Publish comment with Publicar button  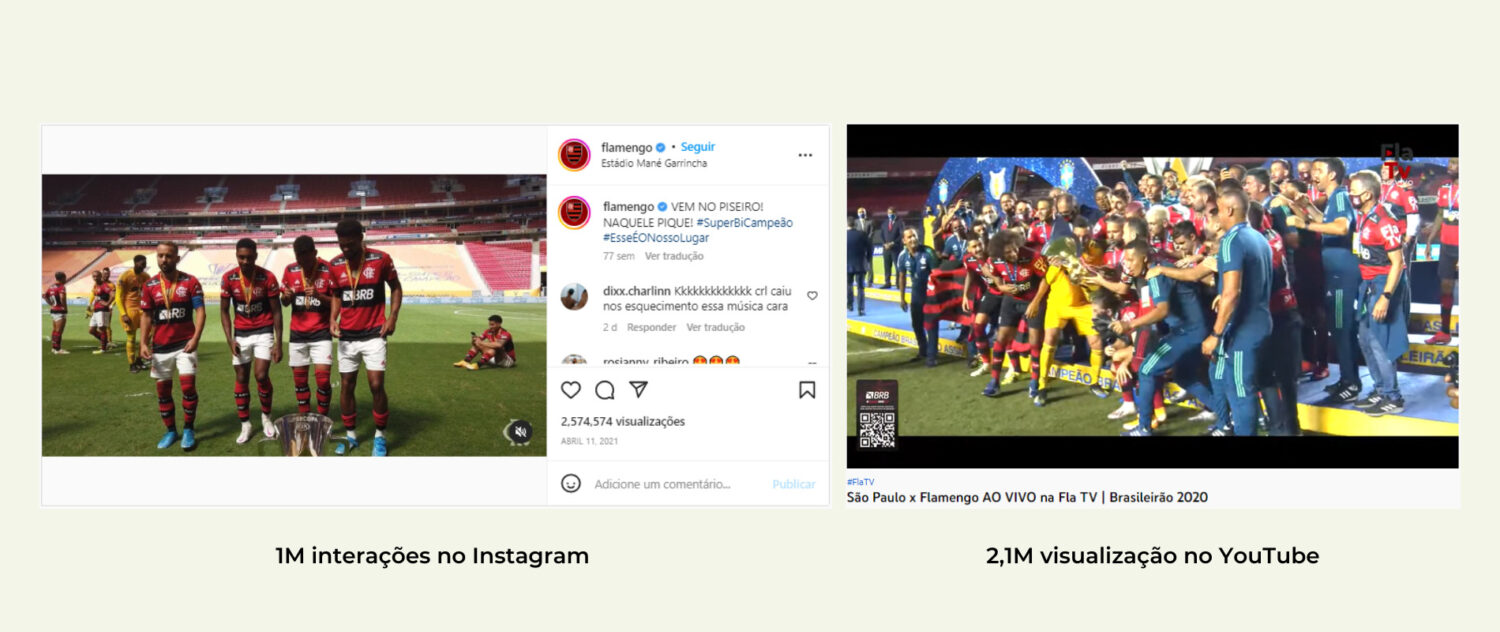point(794,484)
